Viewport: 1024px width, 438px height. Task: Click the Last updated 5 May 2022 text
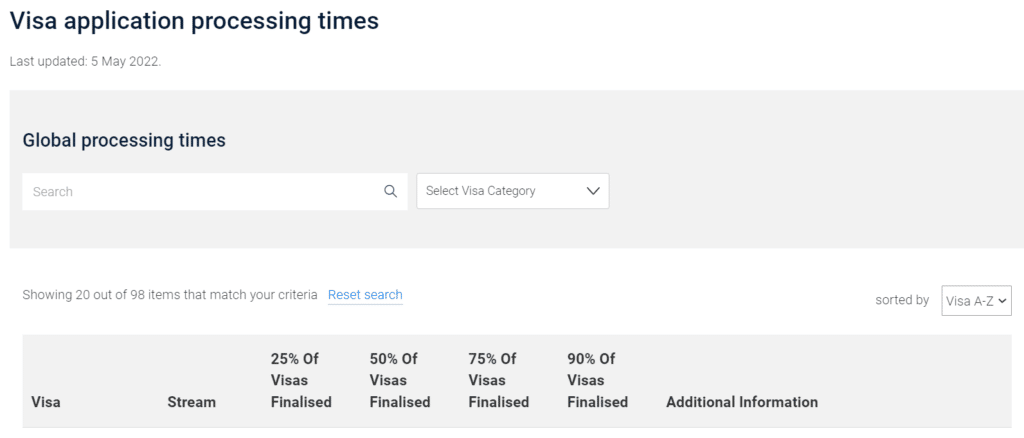(x=85, y=63)
